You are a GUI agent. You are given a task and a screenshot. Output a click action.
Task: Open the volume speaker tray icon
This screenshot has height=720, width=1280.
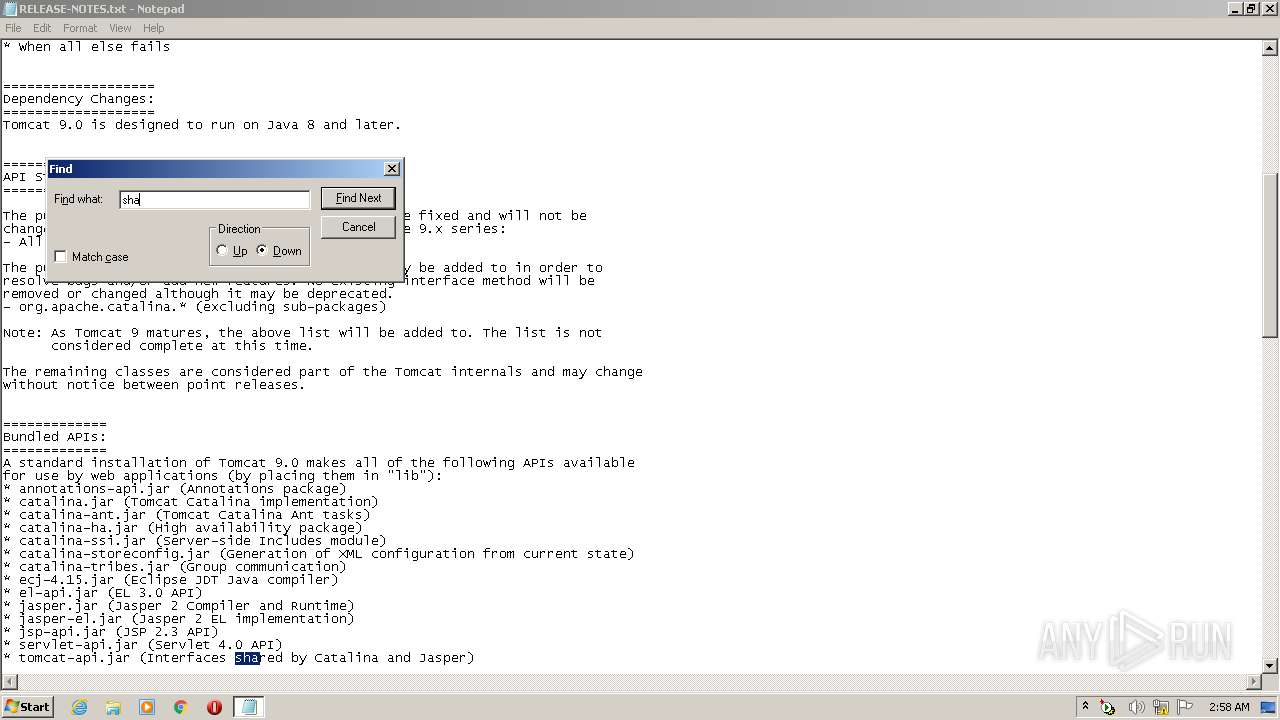(x=1136, y=707)
